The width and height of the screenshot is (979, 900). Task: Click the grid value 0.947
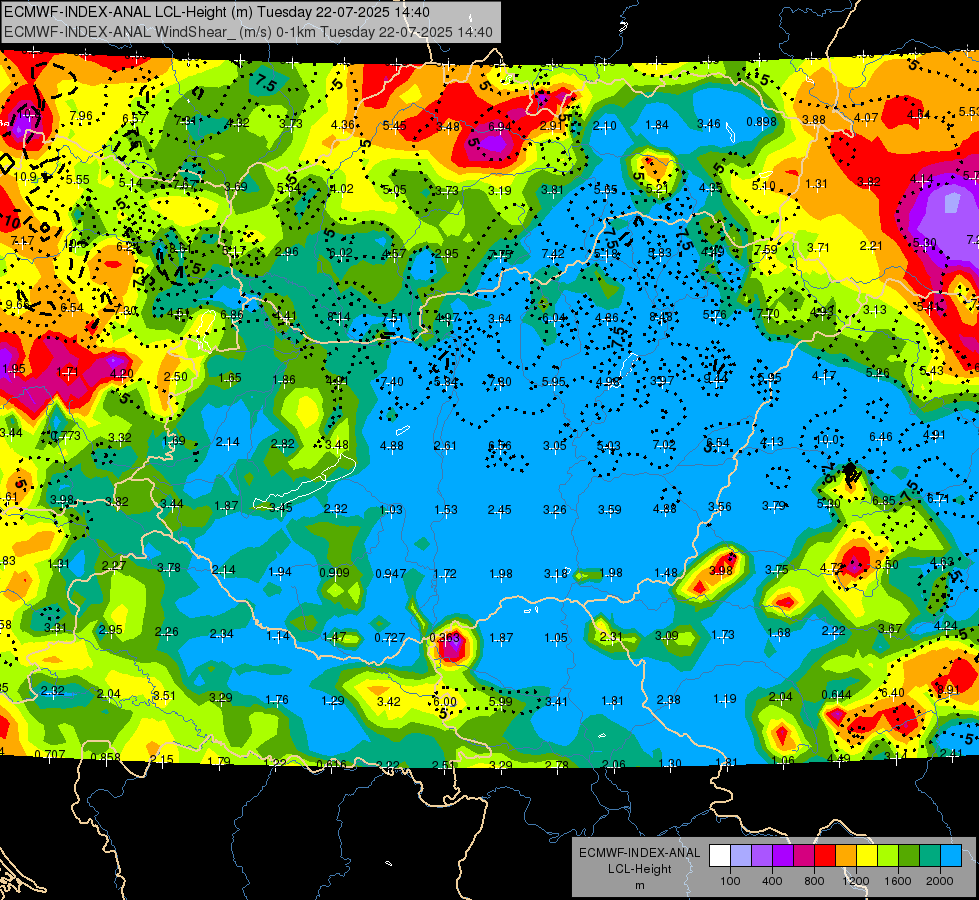[390, 573]
